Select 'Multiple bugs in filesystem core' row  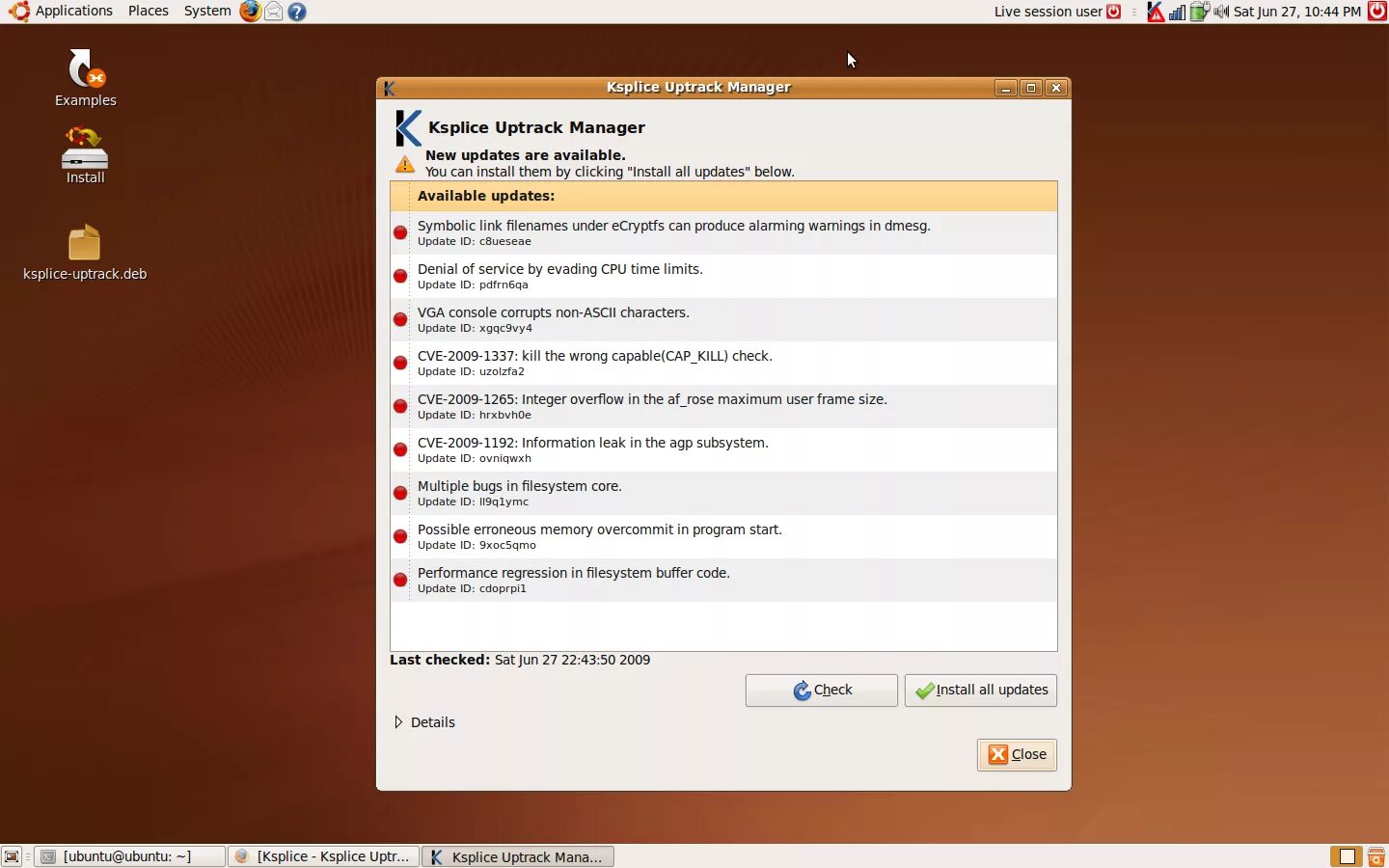coord(723,493)
